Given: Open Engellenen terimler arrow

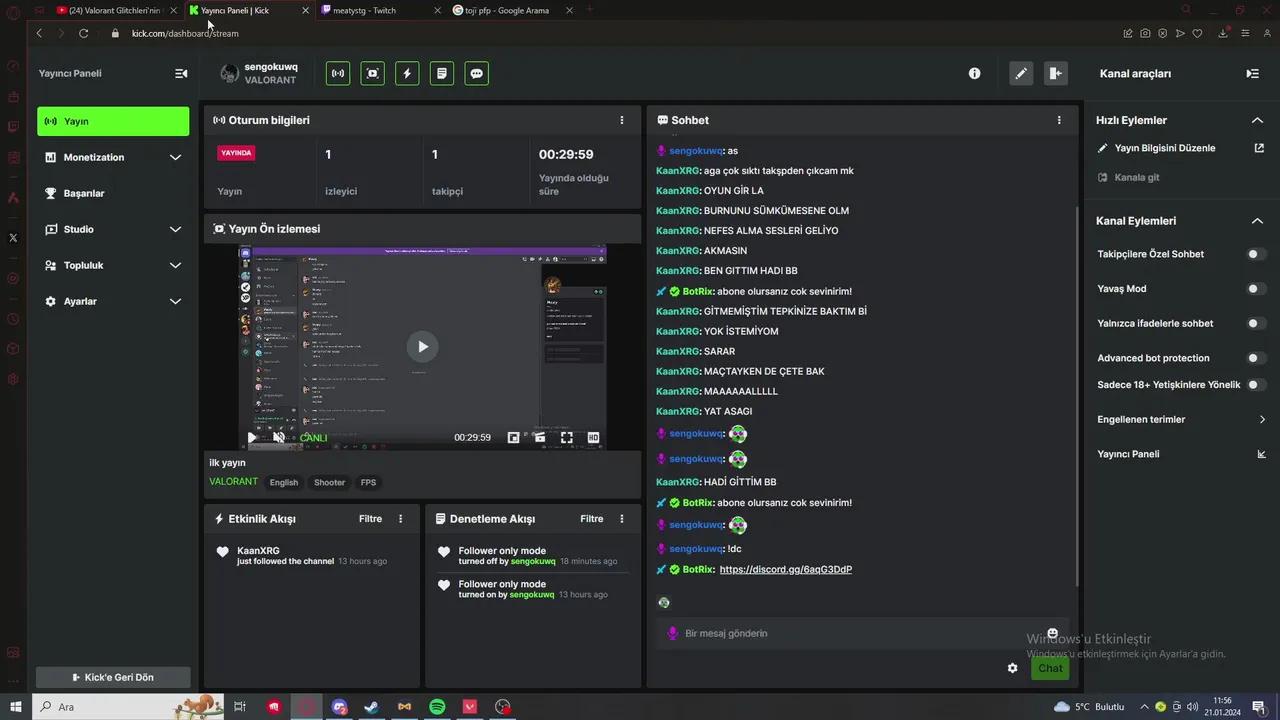Looking at the screenshot, I should tap(1262, 420).
